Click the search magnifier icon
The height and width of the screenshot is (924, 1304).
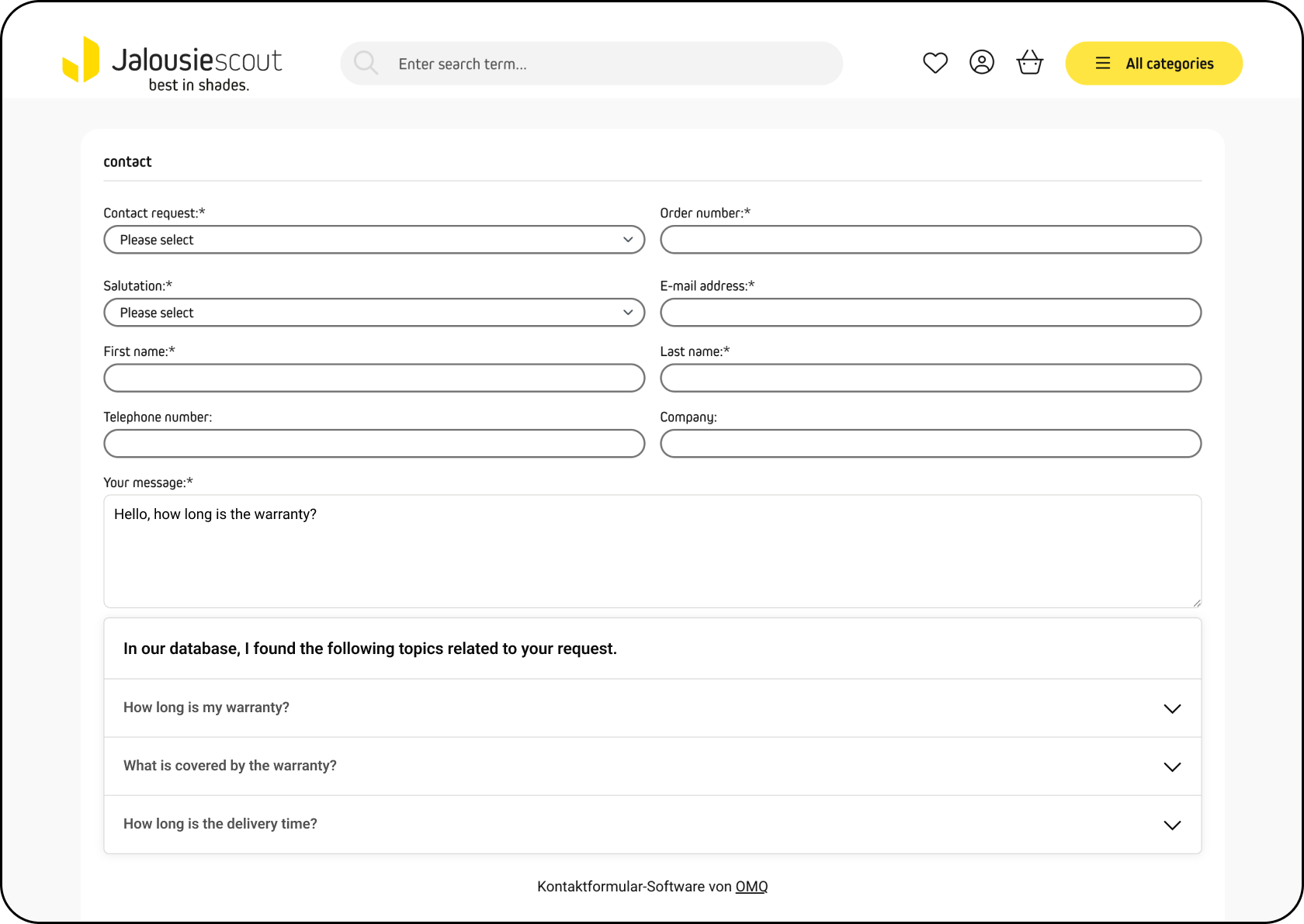tap(366, 64)
